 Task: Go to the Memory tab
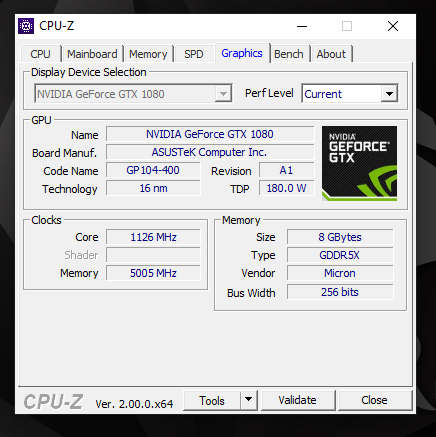[148, 54]
